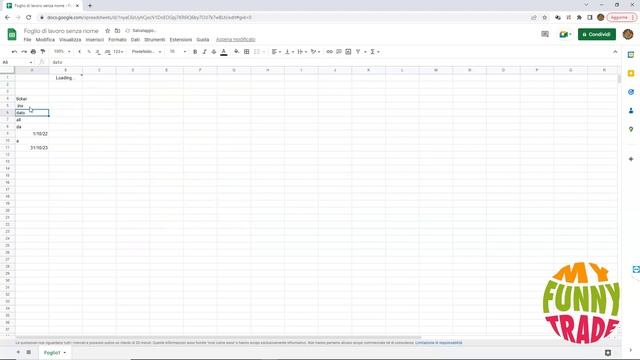Toggle strikethrough formatting

click(x=214, y=52)
